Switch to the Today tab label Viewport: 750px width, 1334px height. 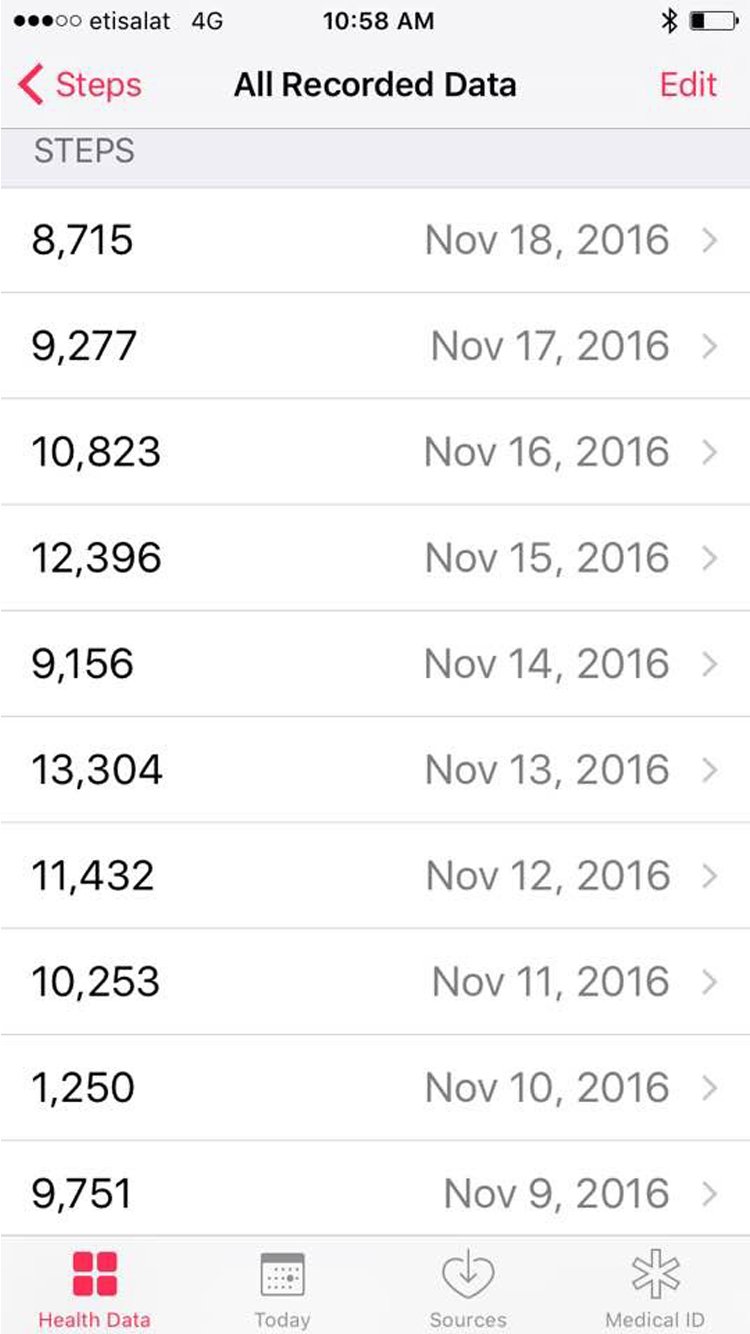[282, 1320]
